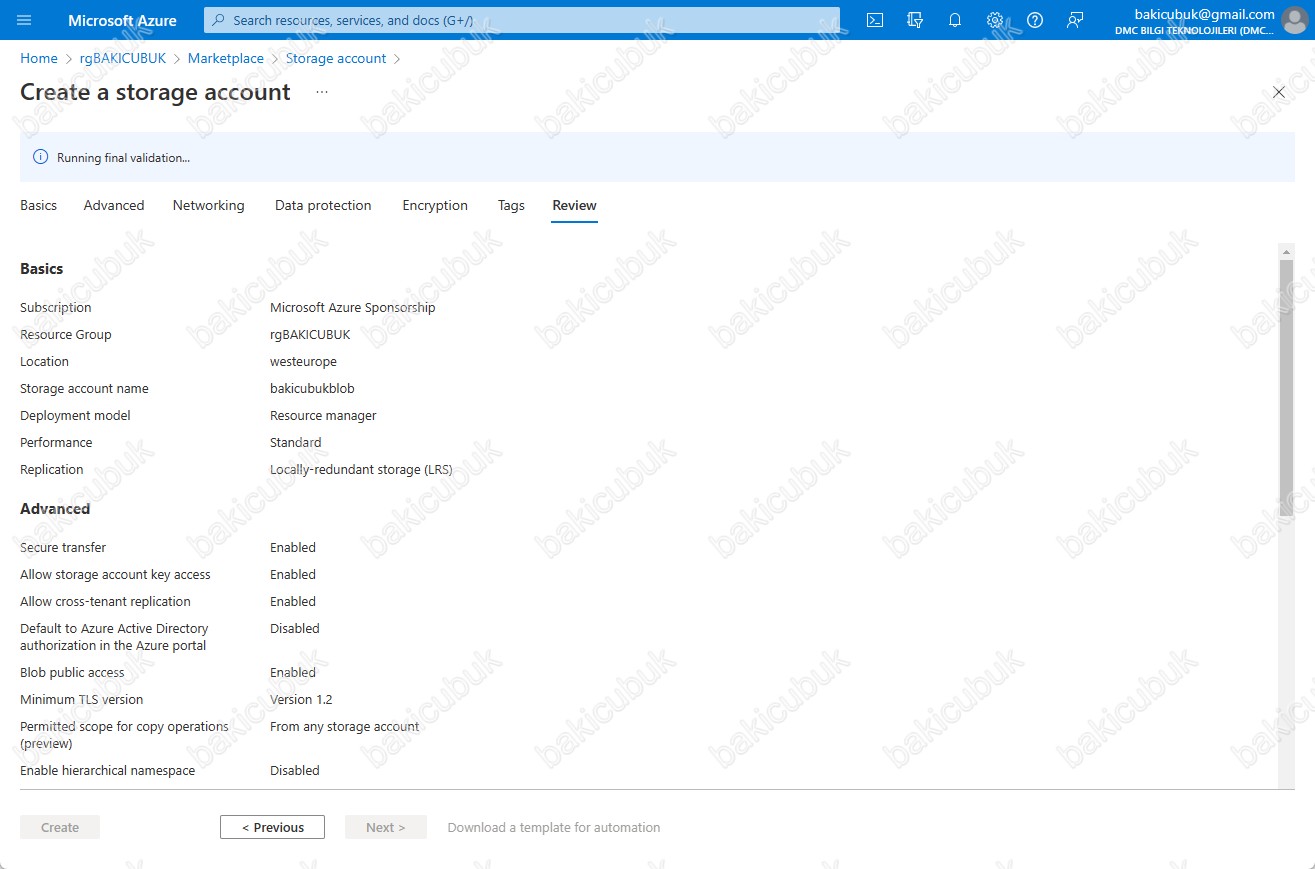Click the Create button
Screen dimensions: 1315x869
pyautogui.click(x=60, y=827)
